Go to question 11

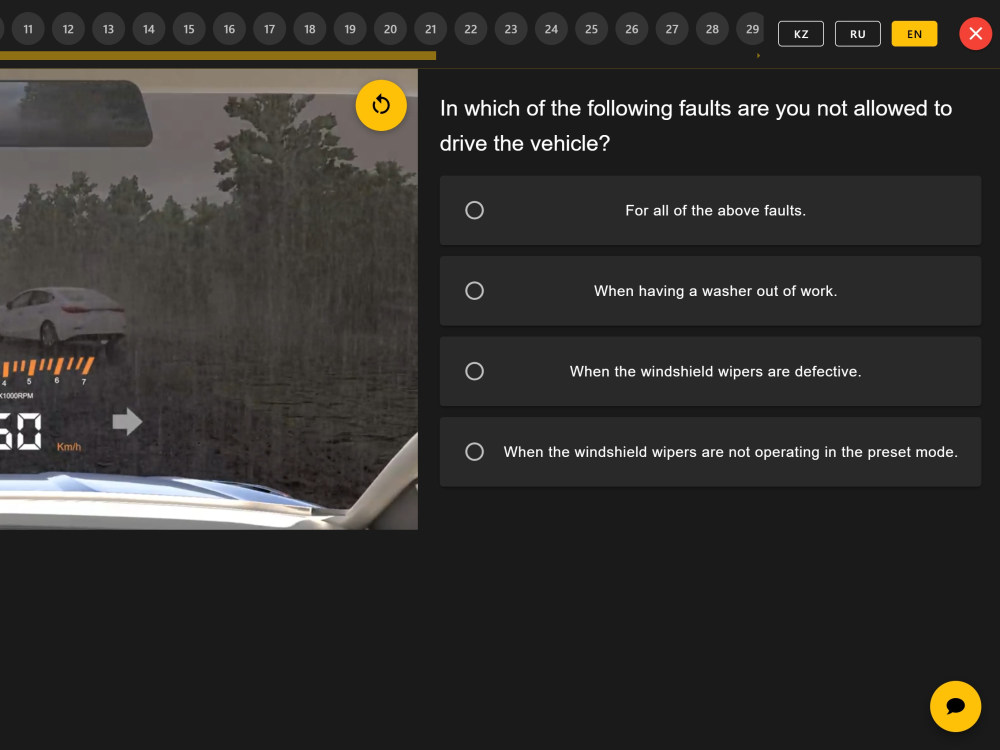click(x=28, y=29)
